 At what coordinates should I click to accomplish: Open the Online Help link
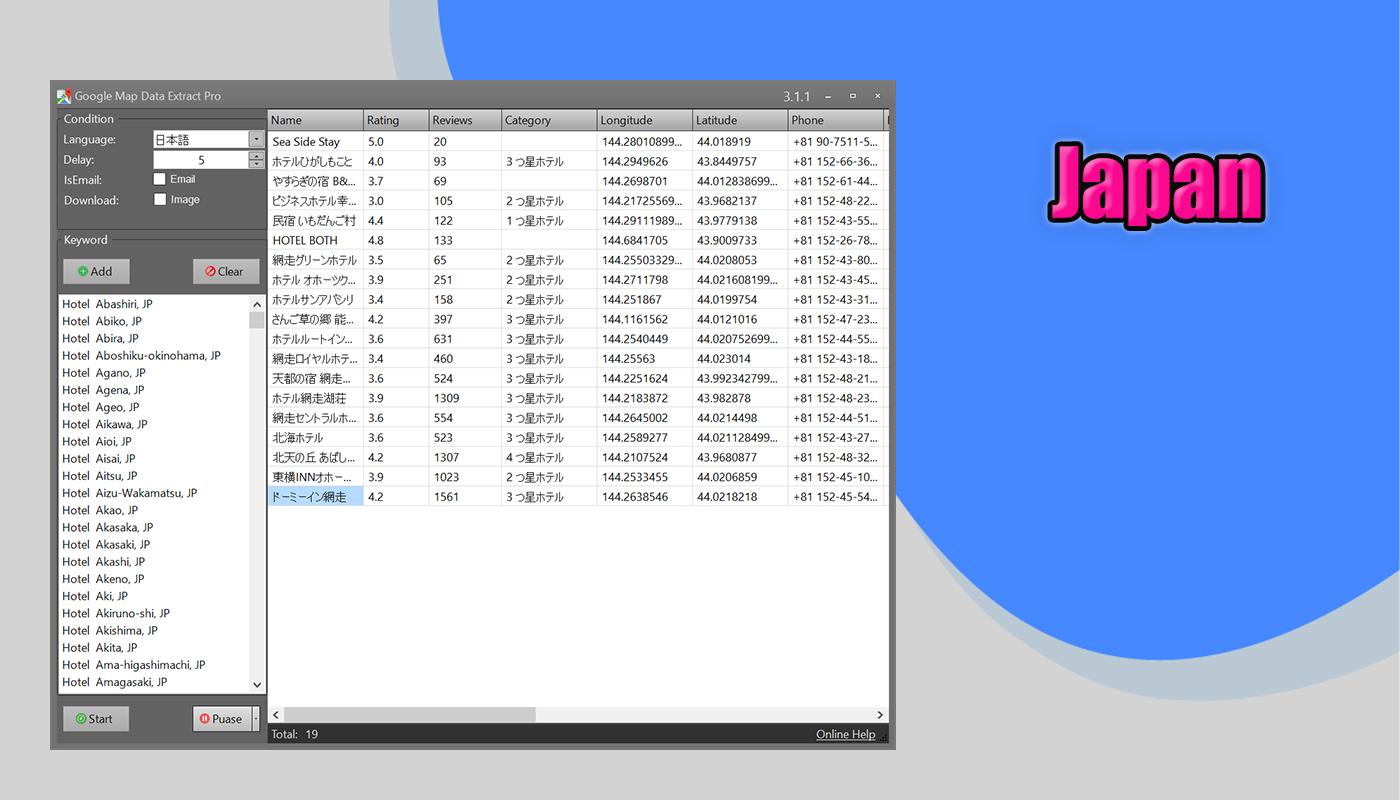(x=845, y=734)
